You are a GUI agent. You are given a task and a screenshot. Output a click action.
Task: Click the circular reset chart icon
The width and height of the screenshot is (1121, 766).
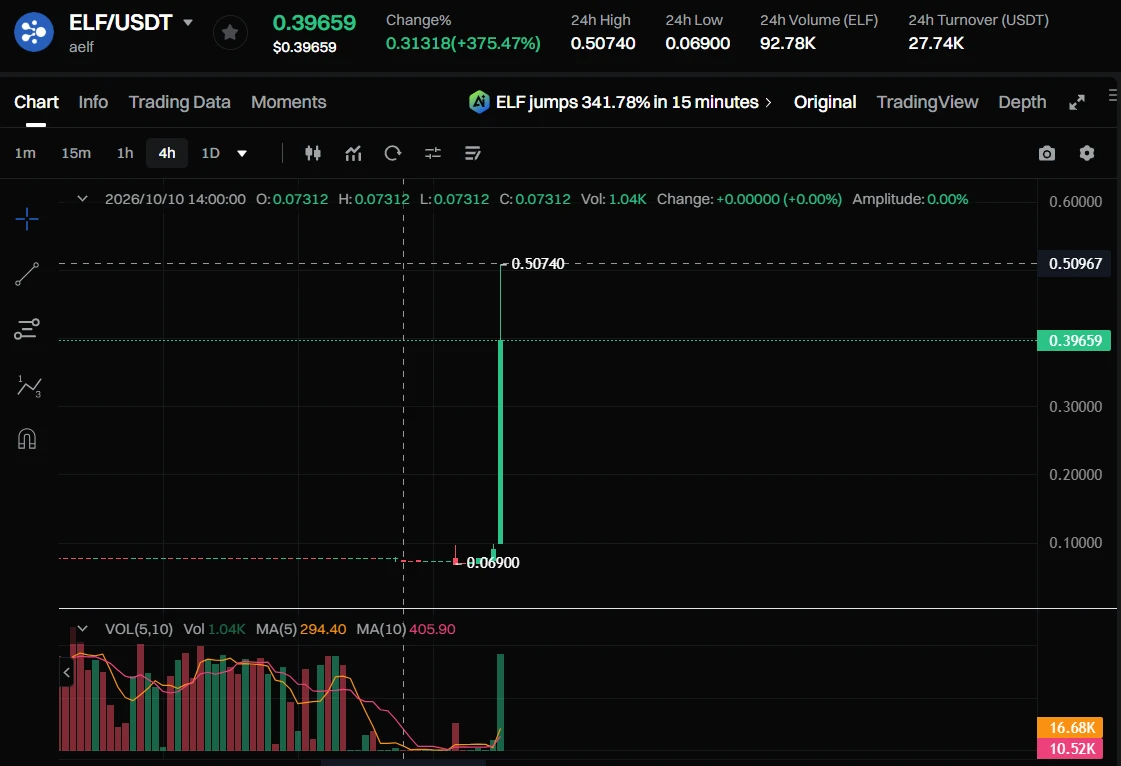[392, 153]
